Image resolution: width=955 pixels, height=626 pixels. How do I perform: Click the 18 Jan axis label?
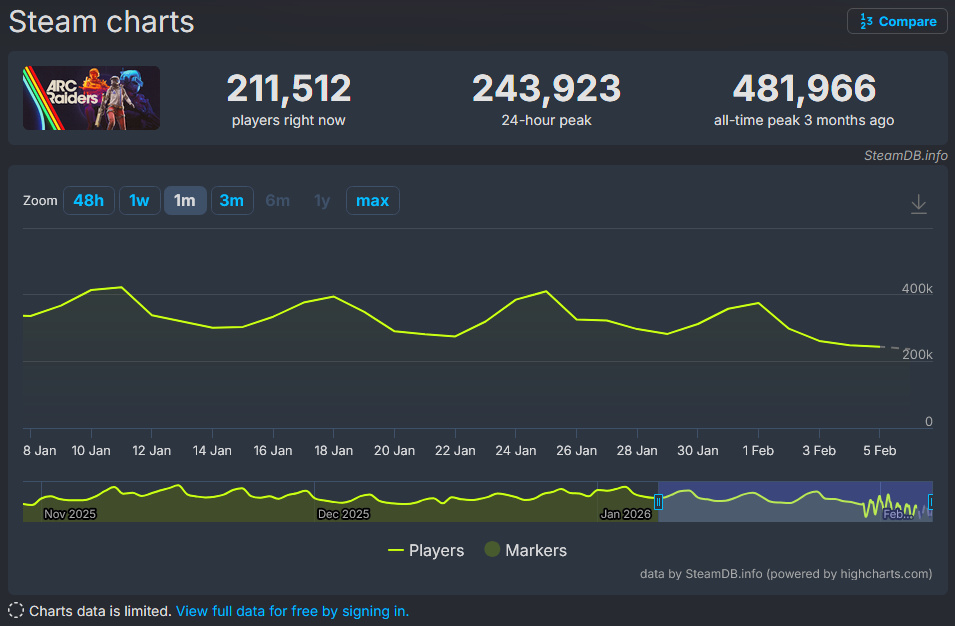tap(334, 451)
